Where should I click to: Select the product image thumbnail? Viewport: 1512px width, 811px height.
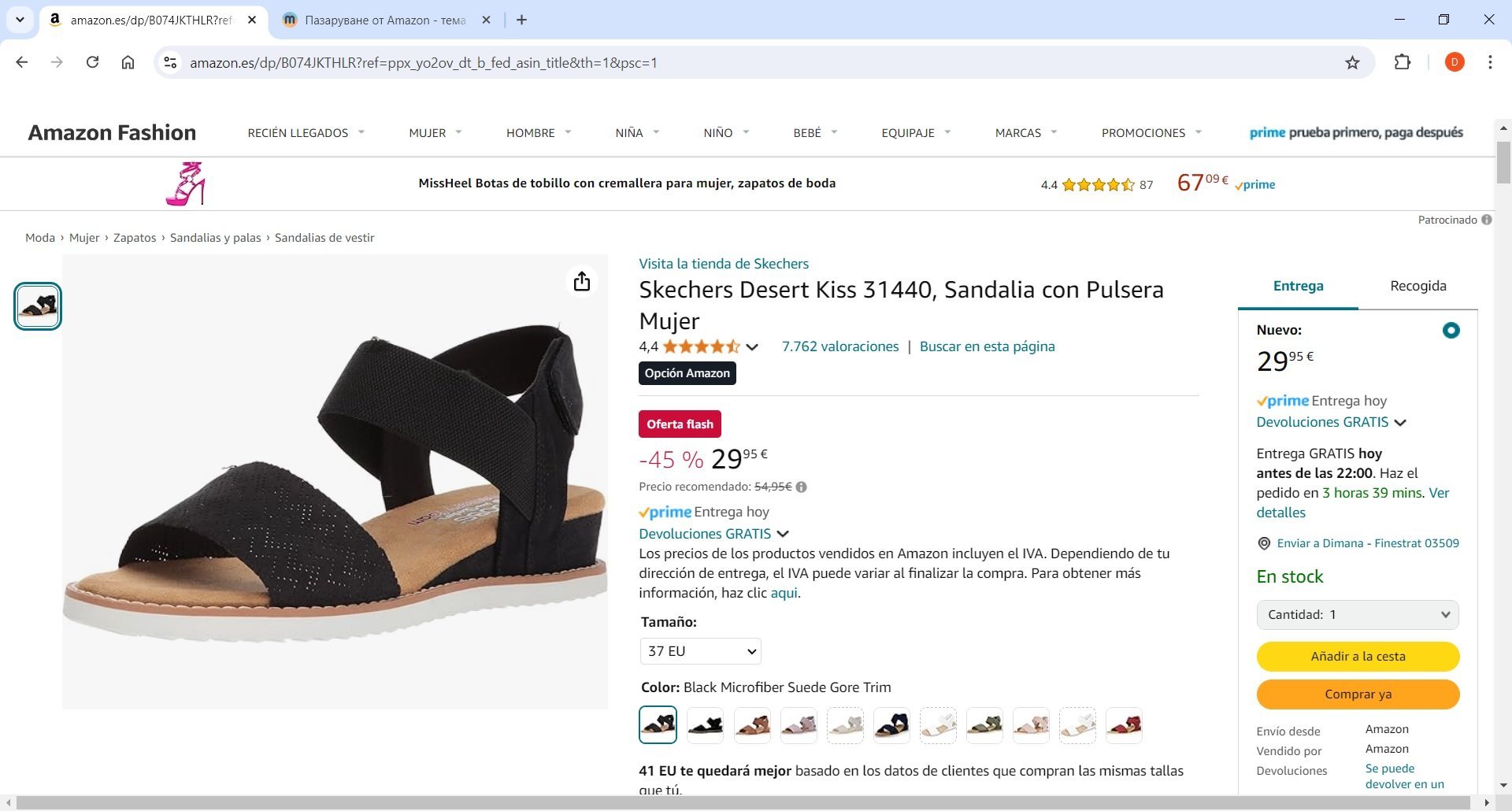[38, 306]
